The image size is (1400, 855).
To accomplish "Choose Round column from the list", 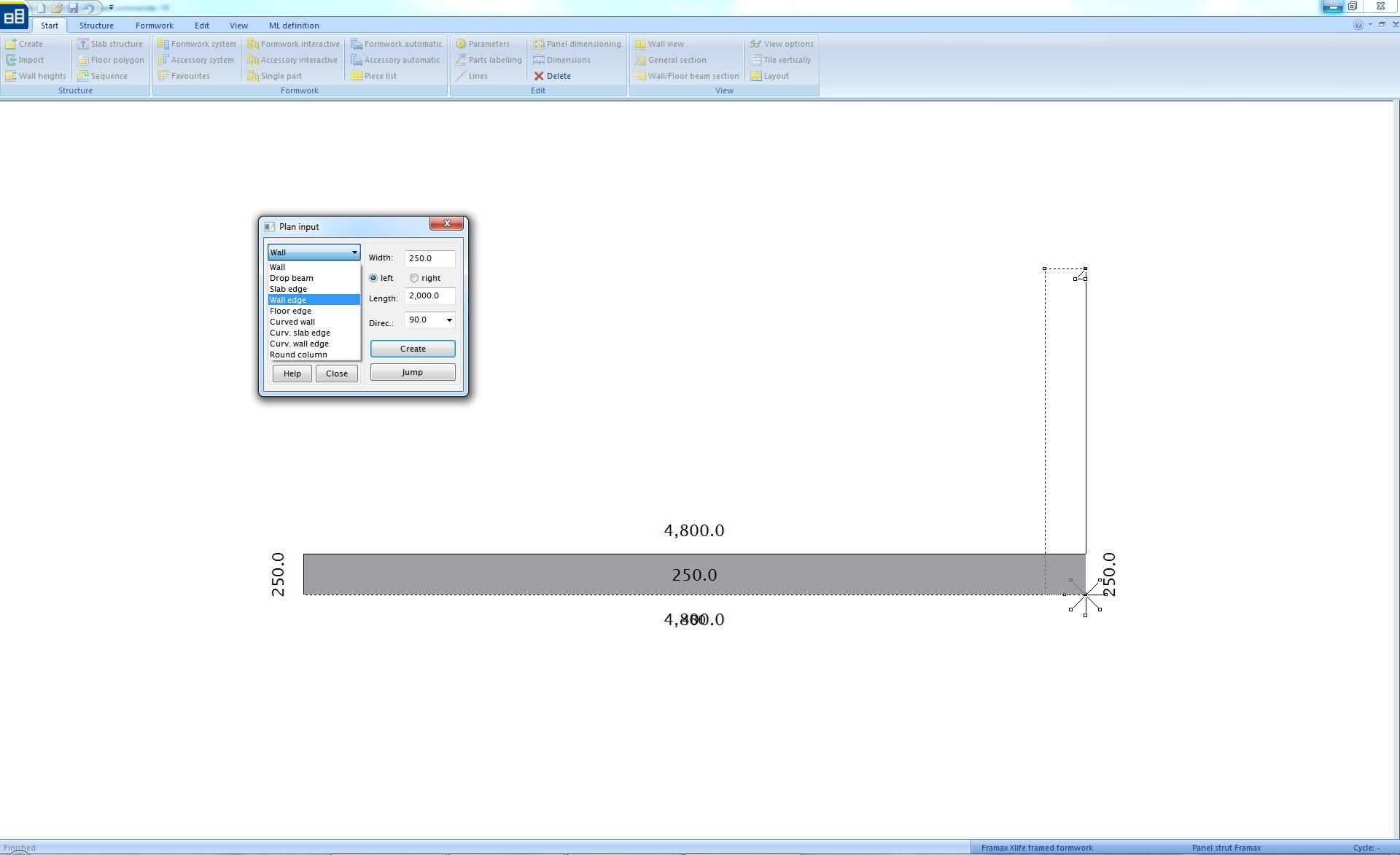I will (x=298, y=355).
